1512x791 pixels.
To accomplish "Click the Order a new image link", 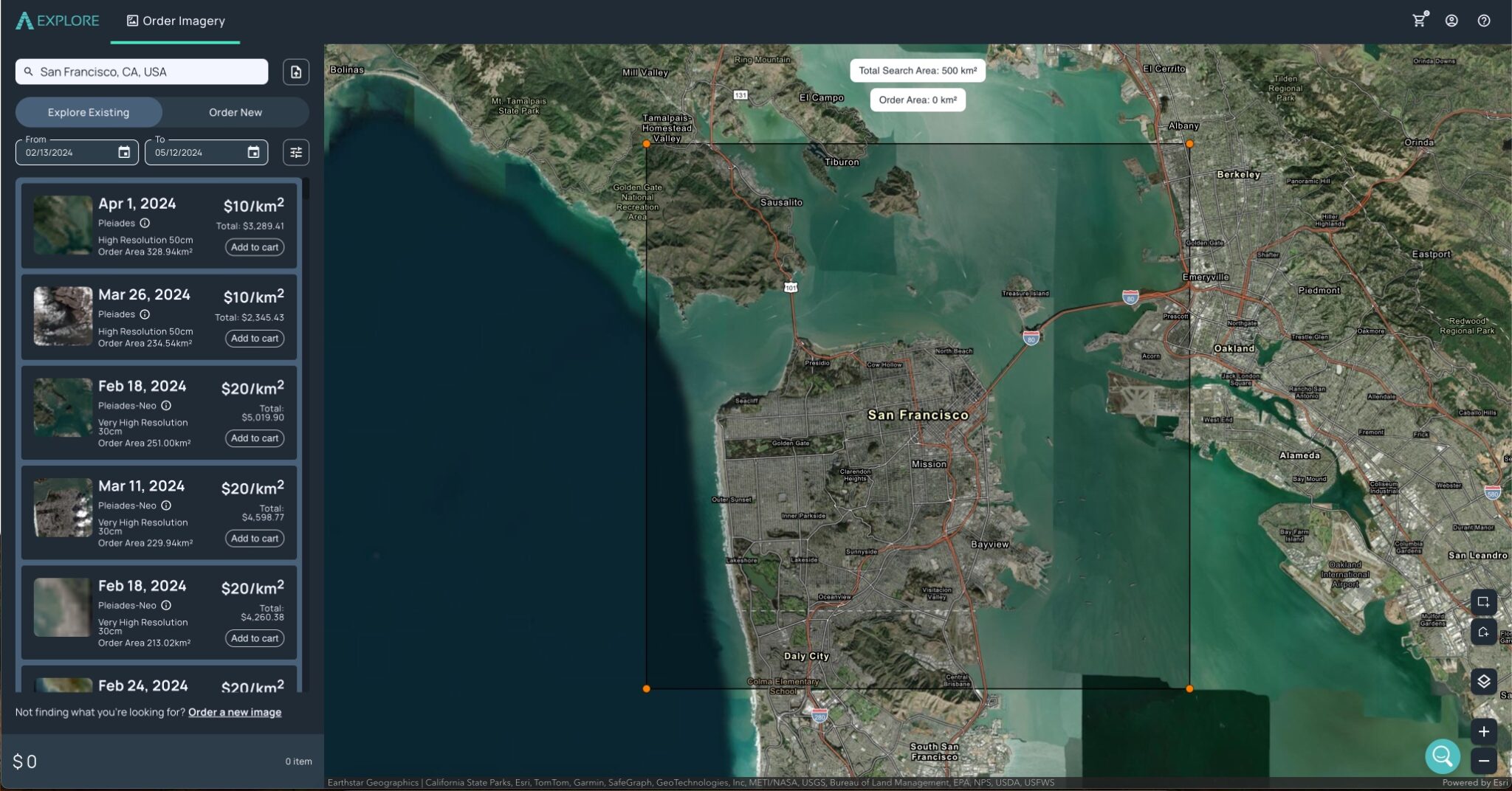I will click(x=234, y=711).
